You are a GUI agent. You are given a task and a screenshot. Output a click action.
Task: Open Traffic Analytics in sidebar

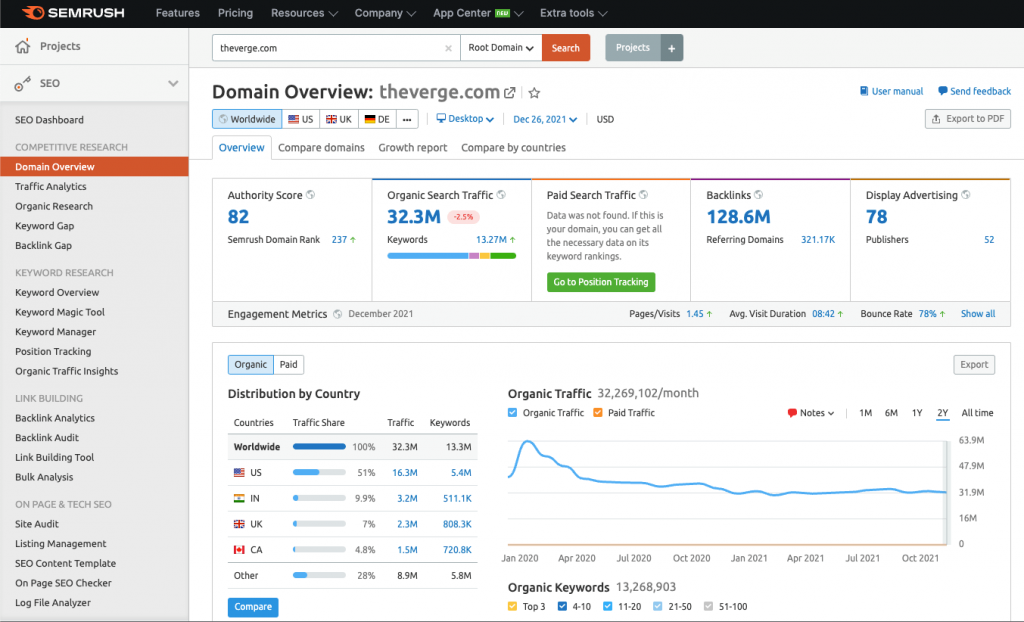pos(50,186)
